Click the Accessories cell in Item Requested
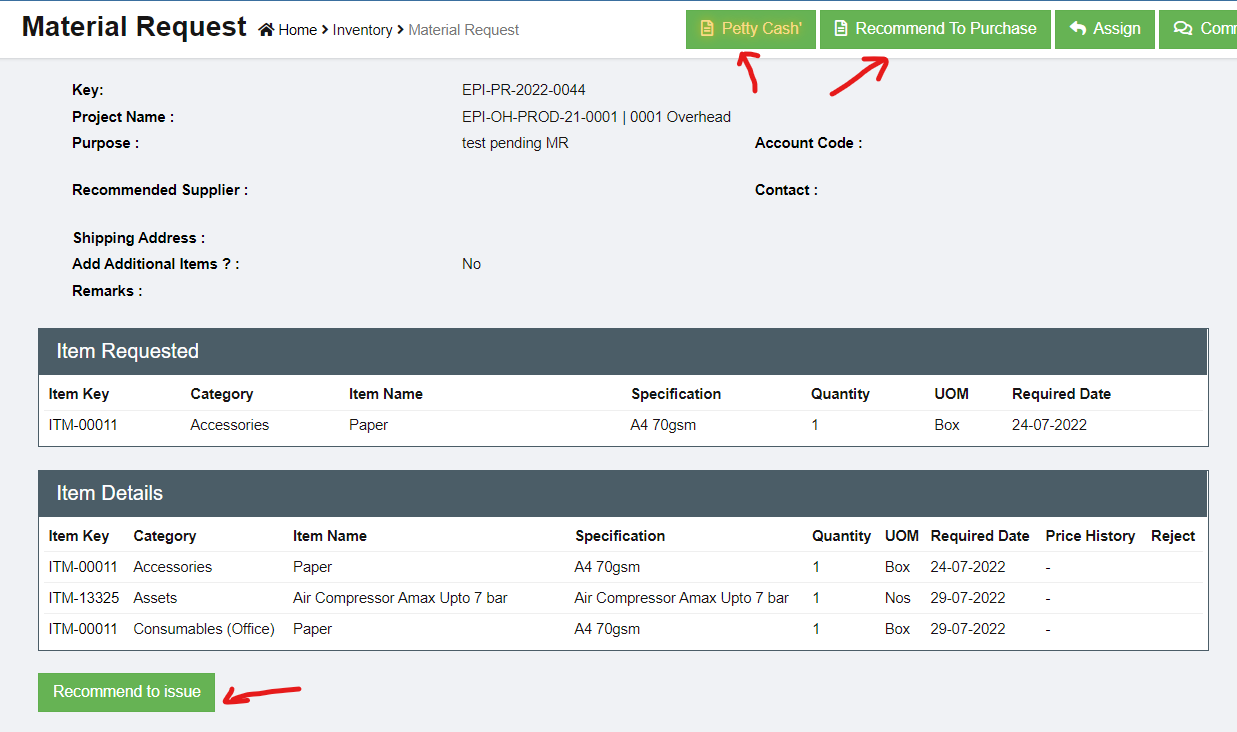Viewport: 1237px width, 732px height. (x=230, y=425)
